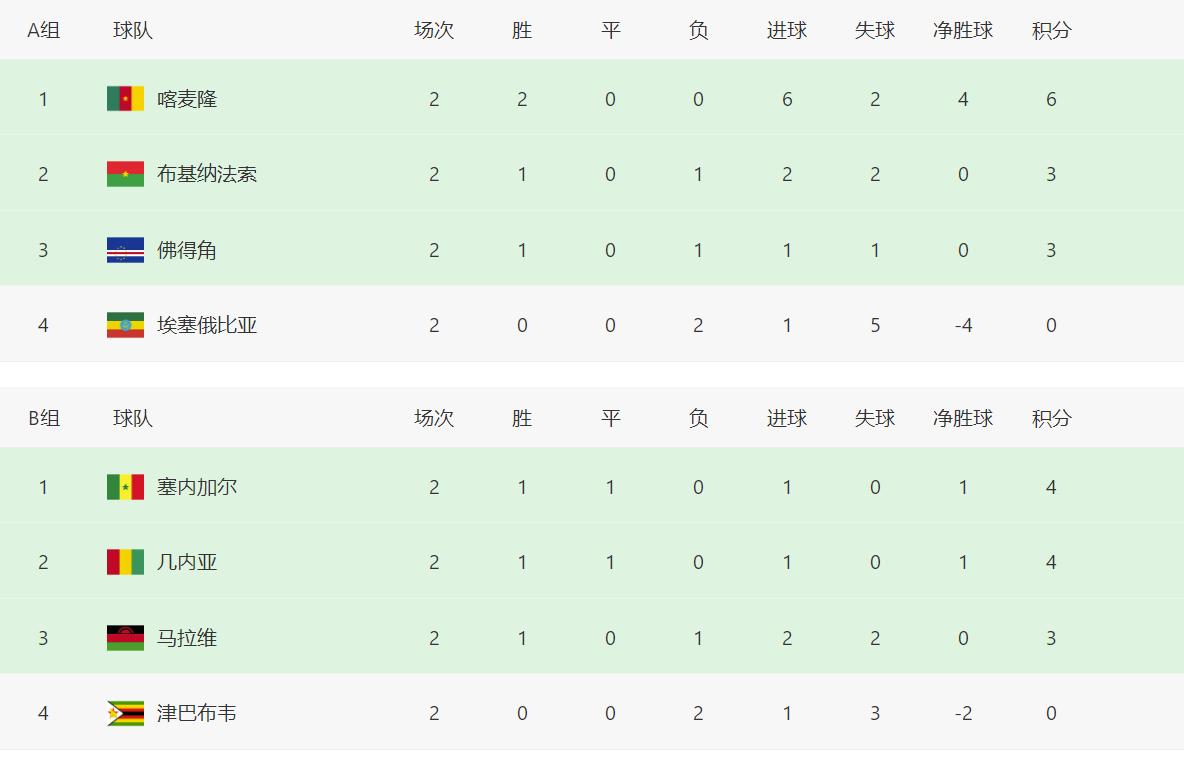
Task: Select the 马拉维 team name
Action: point(187,638)
